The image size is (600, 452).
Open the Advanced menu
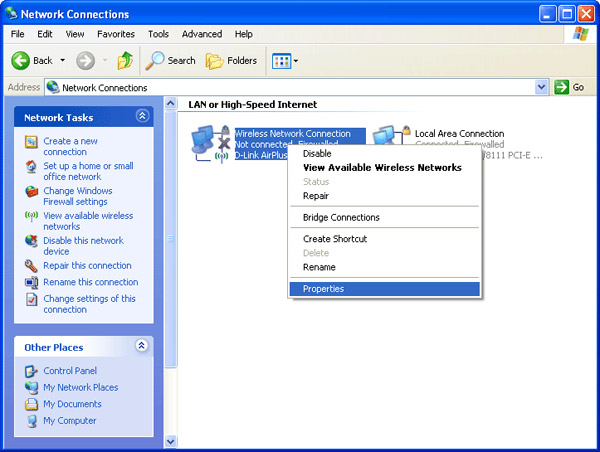pos(203,34)
